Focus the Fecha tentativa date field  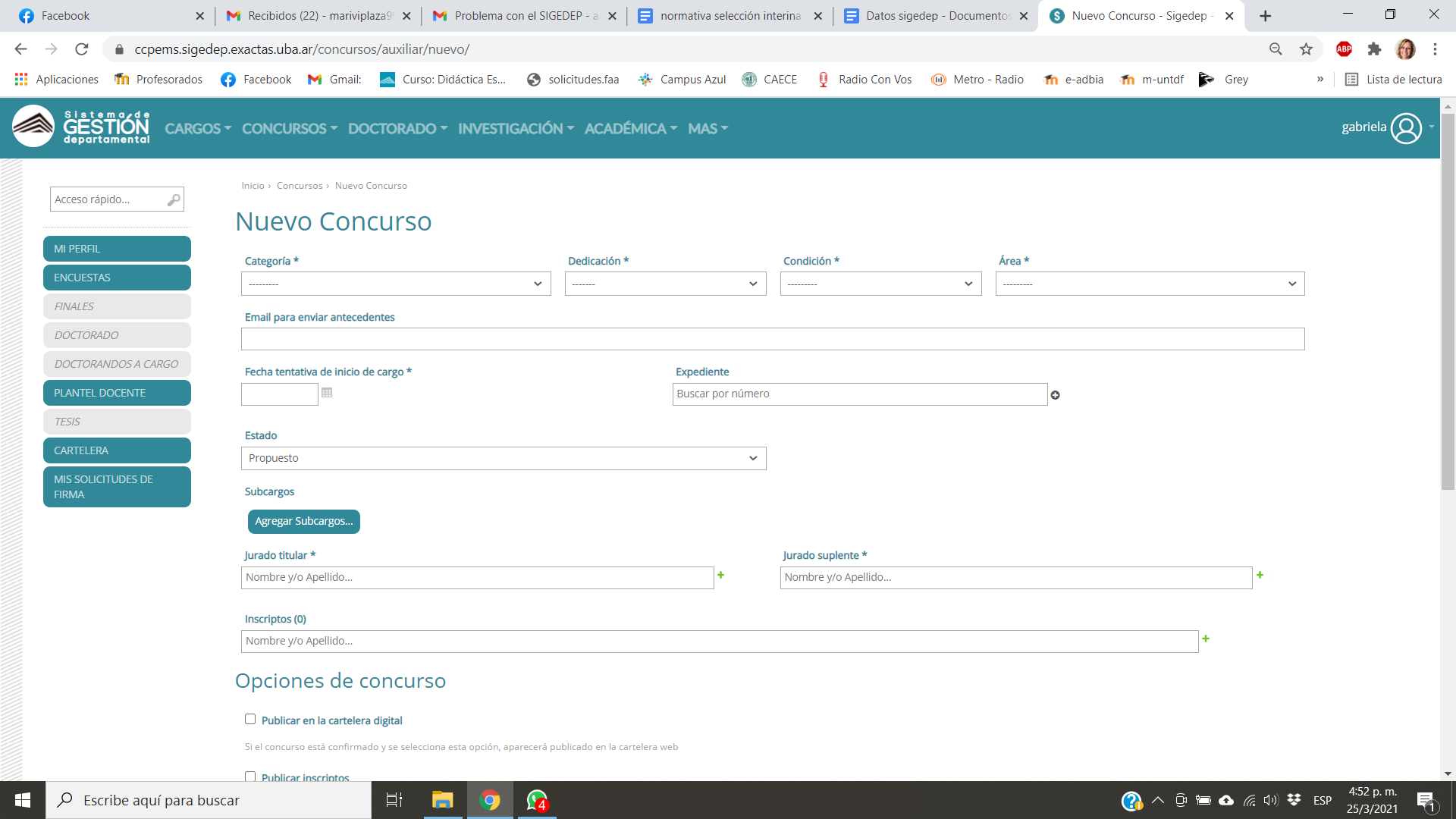pyautogui.click(x=280, y=394)
